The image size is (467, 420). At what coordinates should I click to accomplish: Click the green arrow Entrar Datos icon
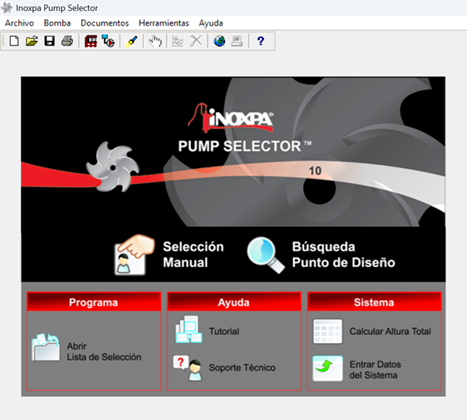click(x=328, y=368)
